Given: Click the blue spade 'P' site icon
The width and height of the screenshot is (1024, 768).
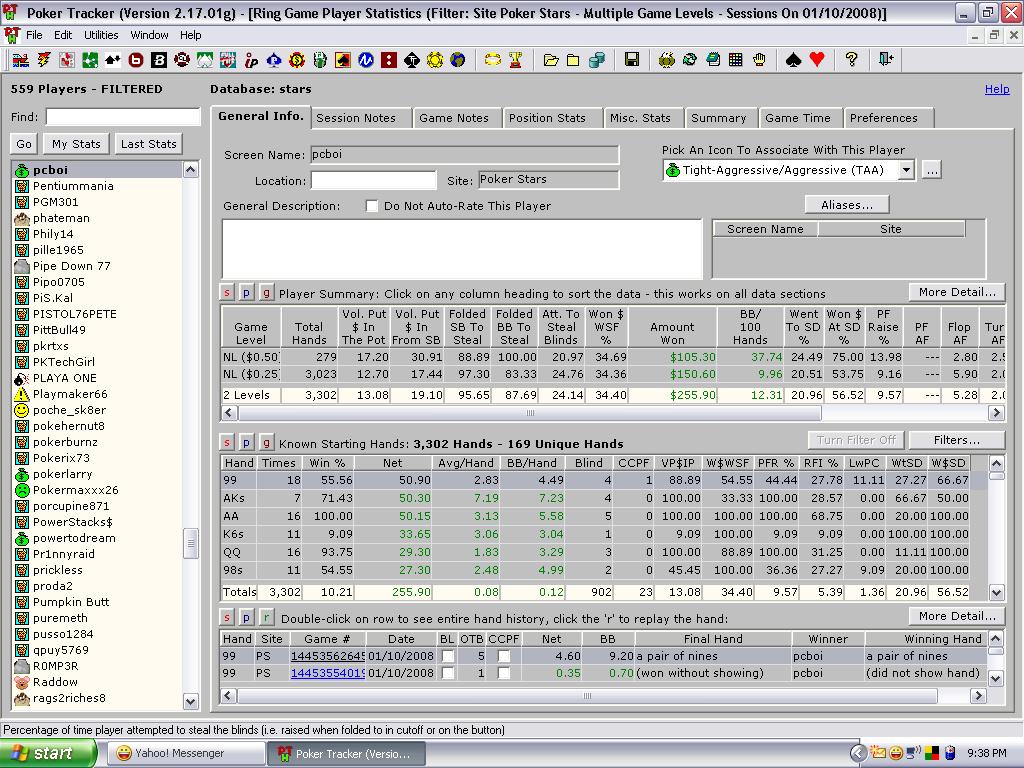Looking at the screenshot, I should tap(274, 60).
